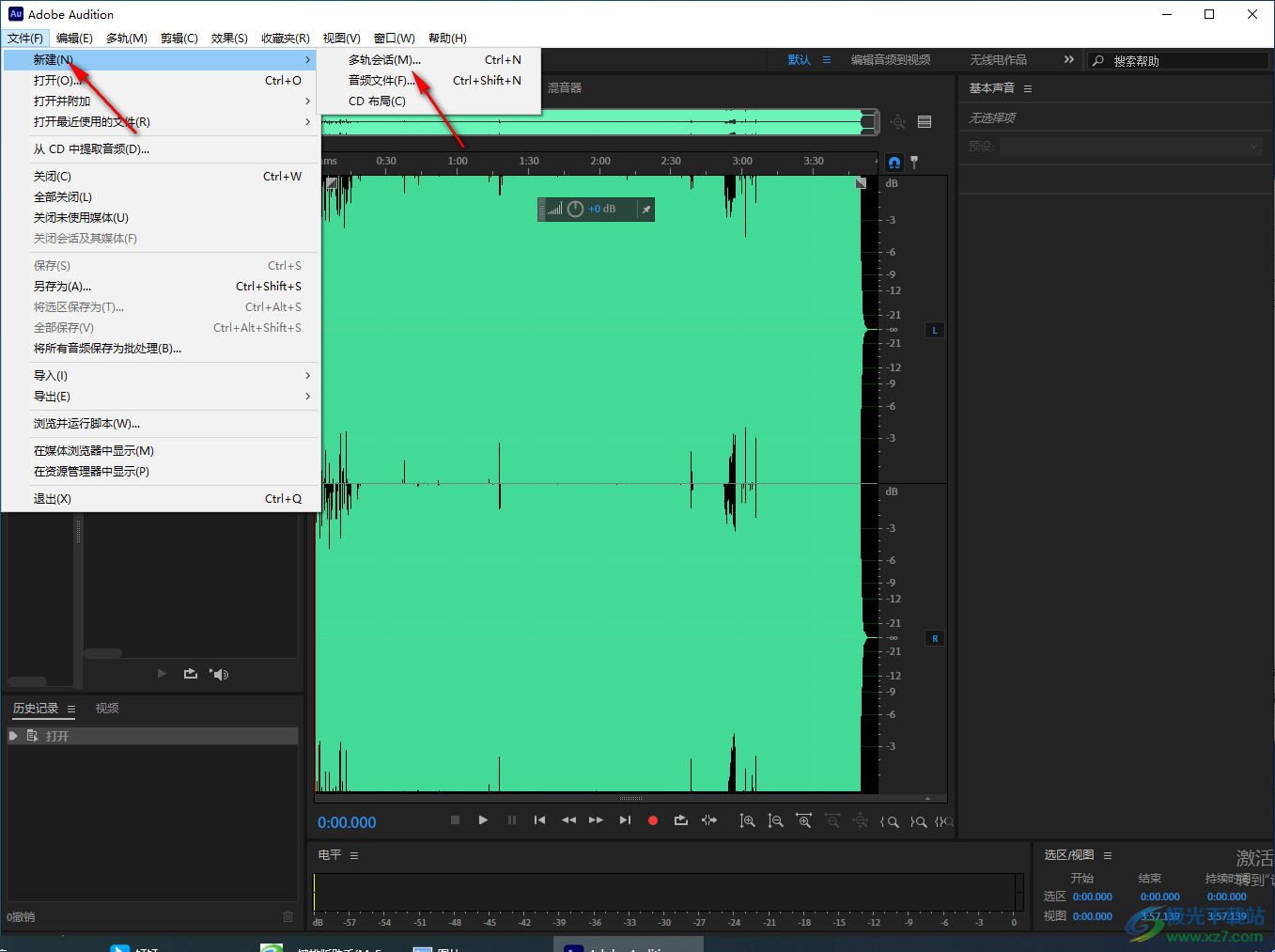Image resolution: width=1275 pixels, height=952 pixels.
Task: Zoom out amplitude icon
Action: (x=775, y=820)
